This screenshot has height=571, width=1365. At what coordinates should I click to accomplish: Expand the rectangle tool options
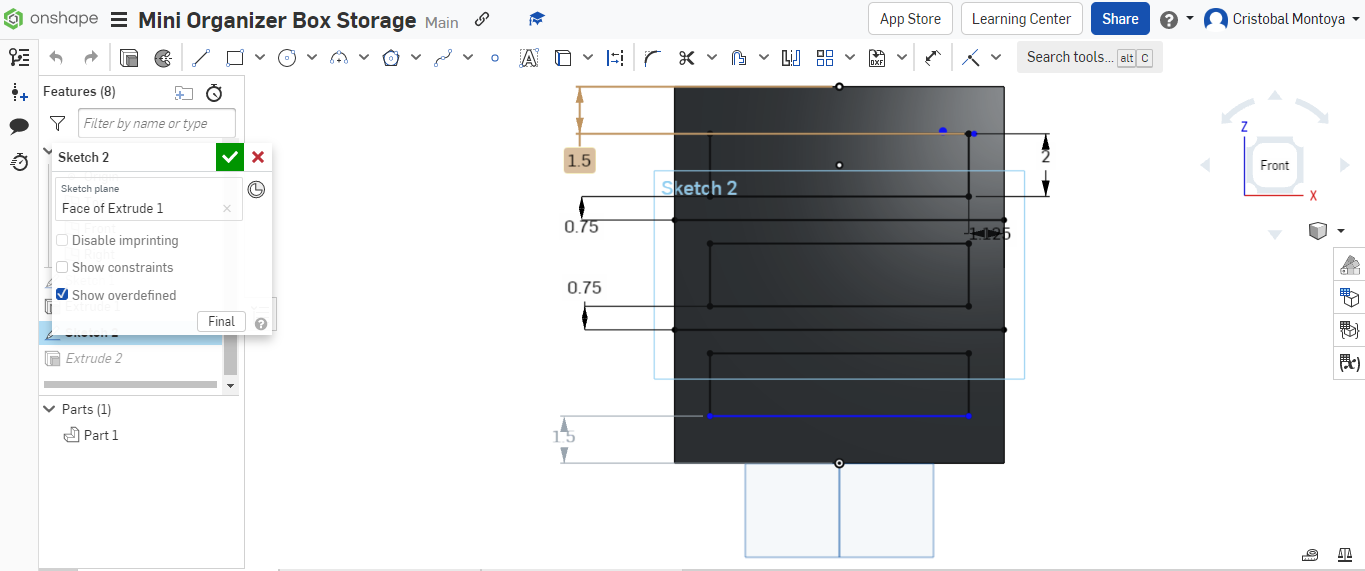260,58
